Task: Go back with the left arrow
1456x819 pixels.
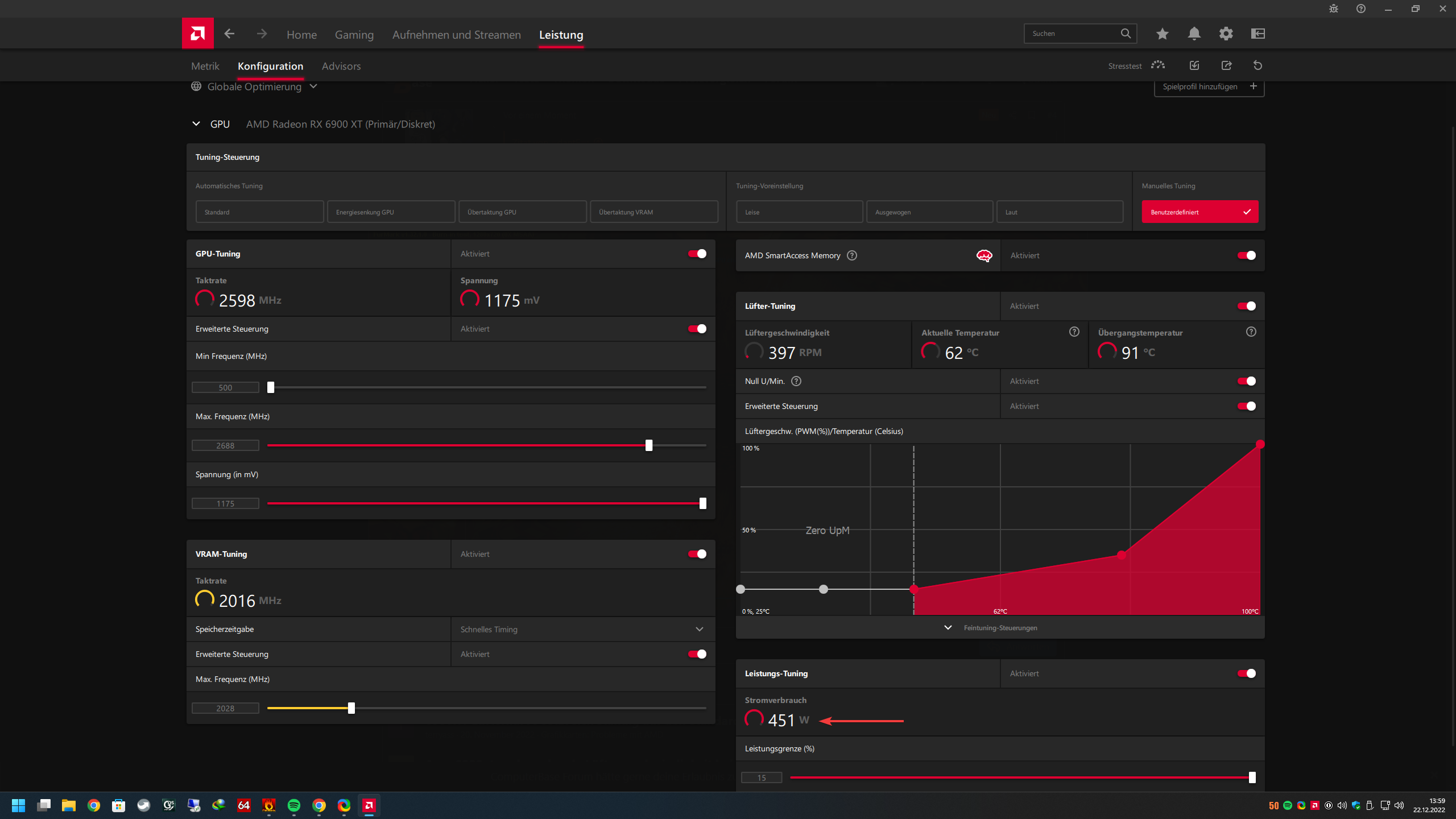Action: coord(229,34)
